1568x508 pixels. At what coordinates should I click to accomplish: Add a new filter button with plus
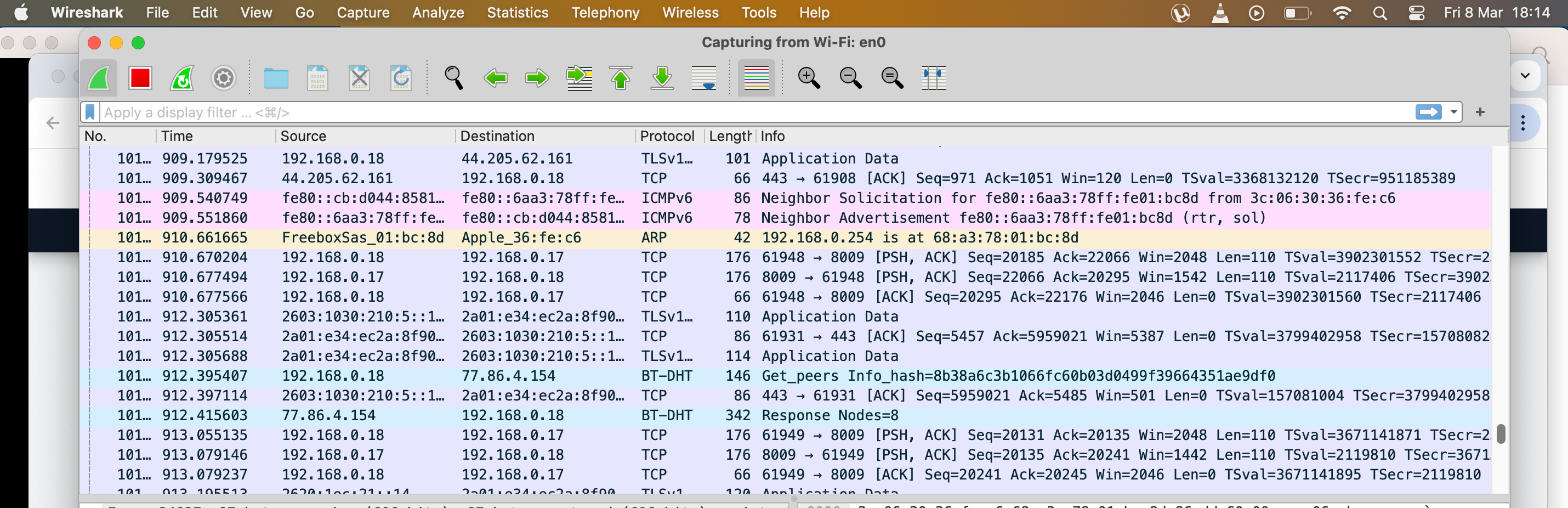1480,112
